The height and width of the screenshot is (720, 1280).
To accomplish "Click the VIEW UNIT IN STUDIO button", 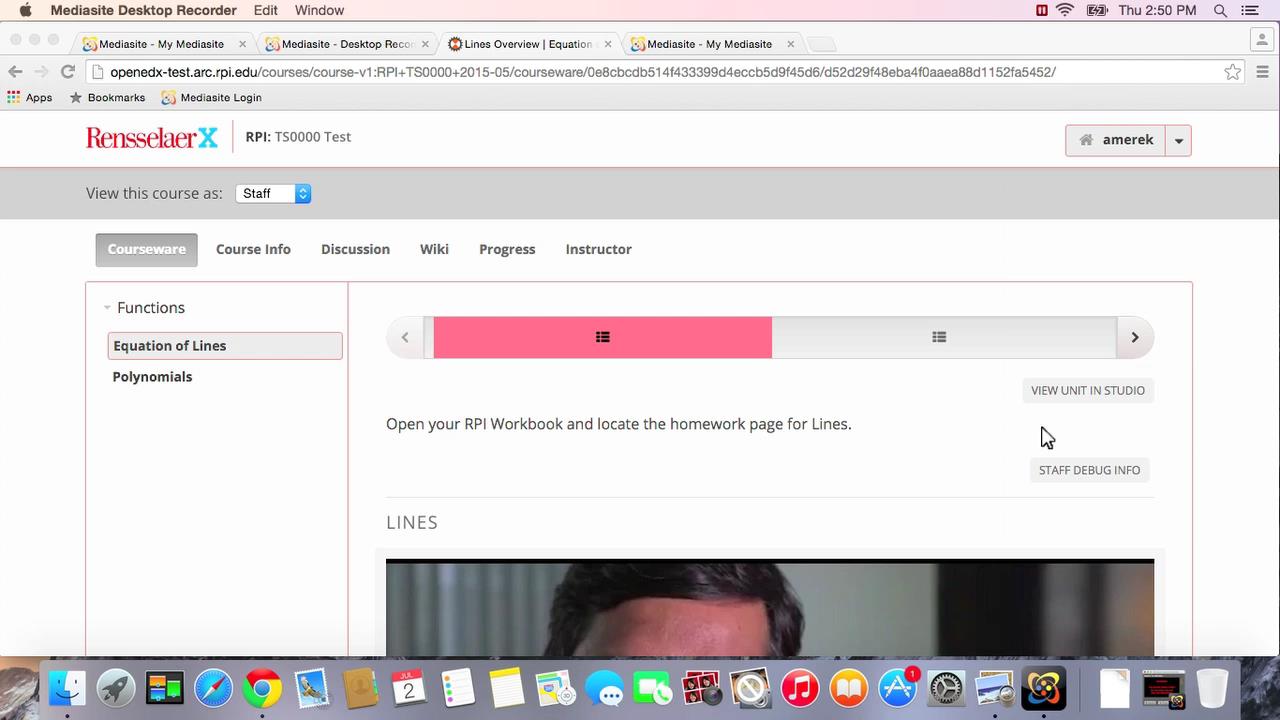I will pyautogui.click(x=1087, y=390).
